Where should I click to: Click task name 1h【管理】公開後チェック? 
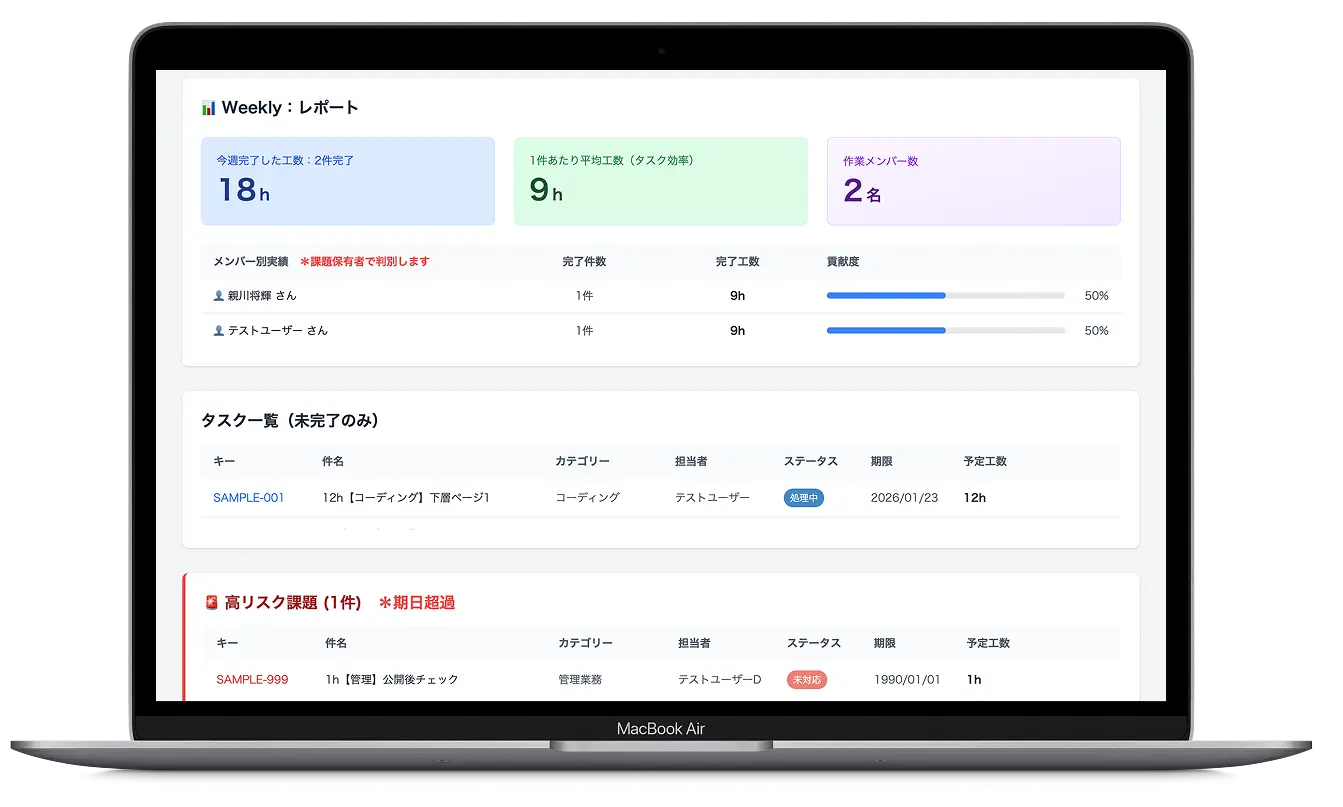click(392, 680)
